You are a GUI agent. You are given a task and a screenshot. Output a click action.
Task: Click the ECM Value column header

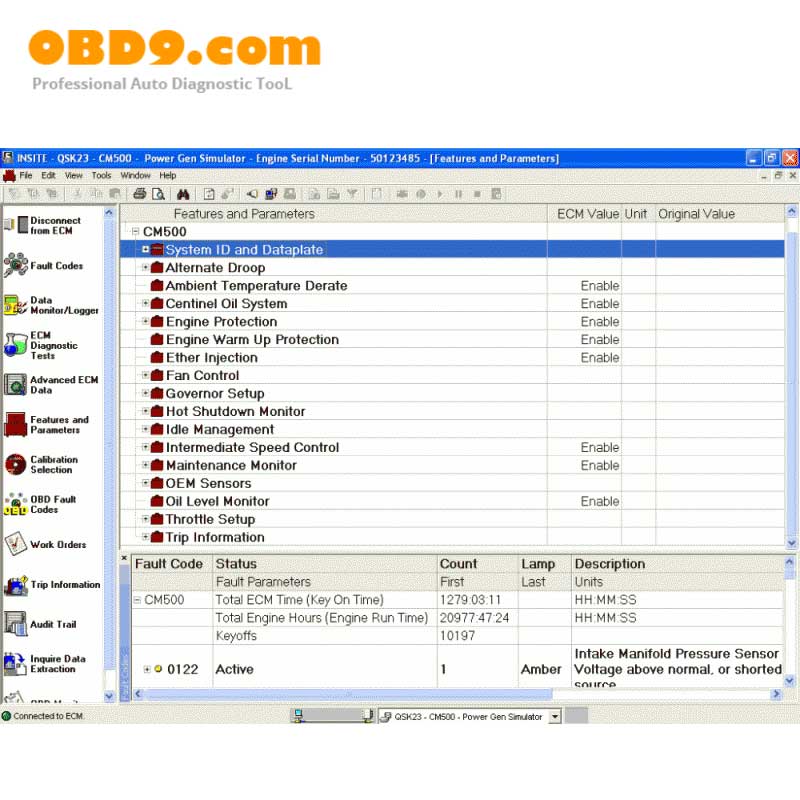pos(585,214)
